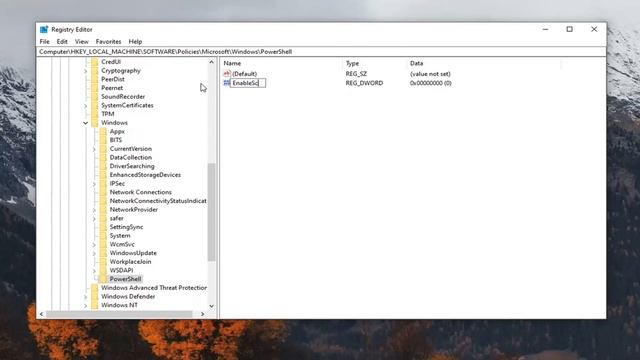
Task: Click the safer folder icon
Action: [103, 218]
